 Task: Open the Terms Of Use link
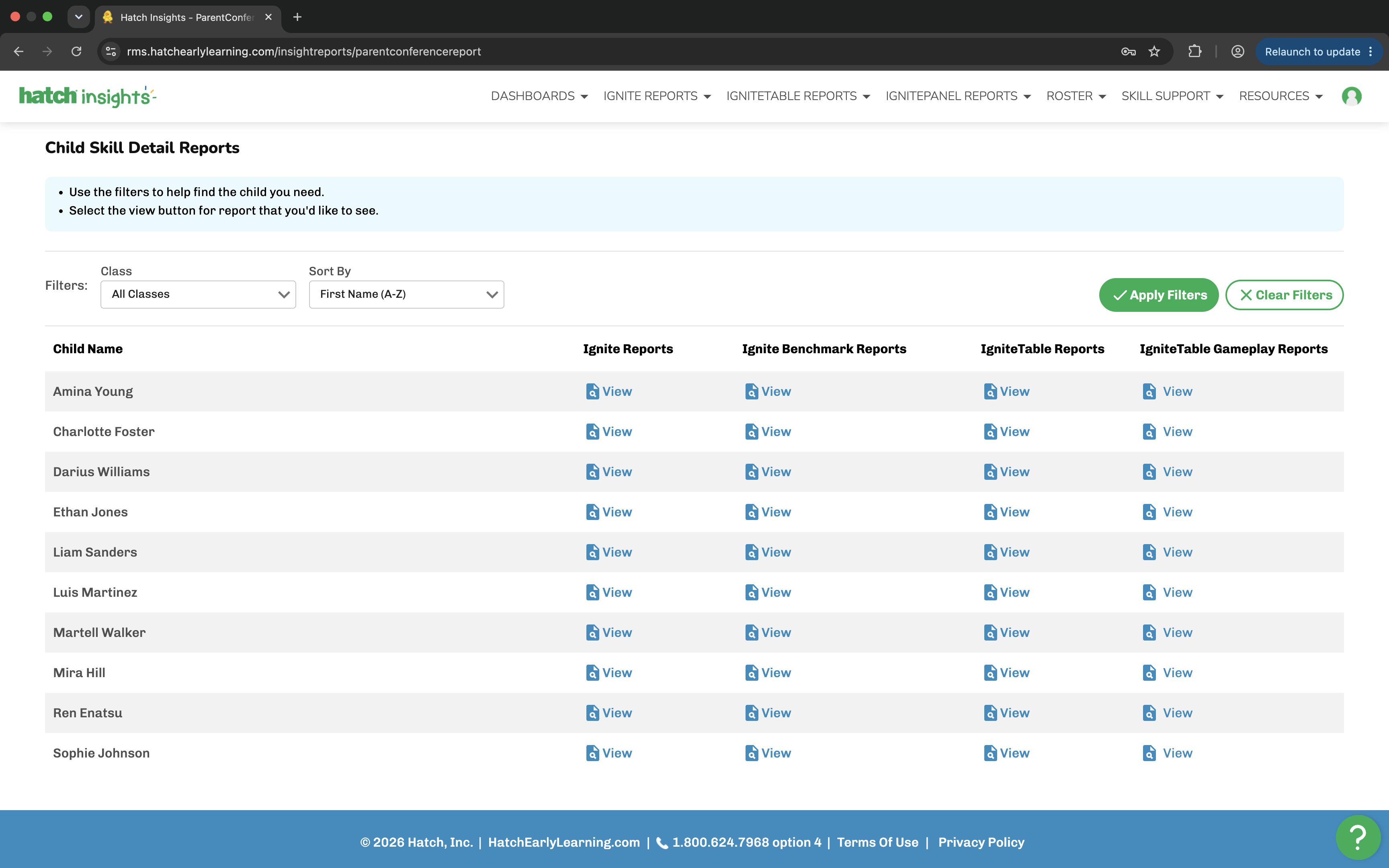[x=877, y=842]
